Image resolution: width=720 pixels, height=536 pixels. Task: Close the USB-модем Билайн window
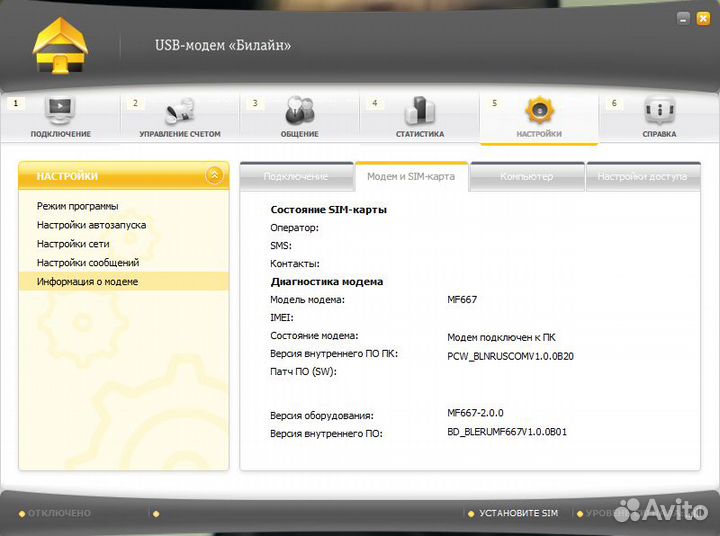(x=703, y=19)
